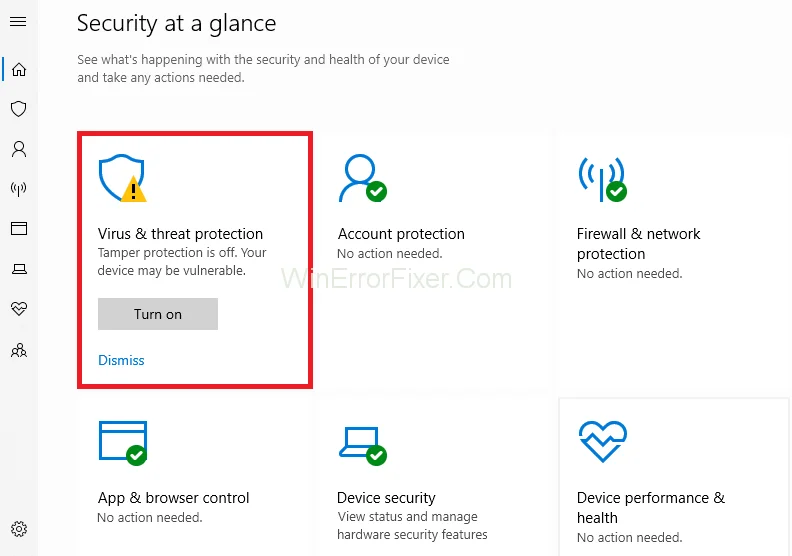This screenshot has height=556, width=792.
Task: Click the warning shield icon on virus tile
Action: [122, 178]
